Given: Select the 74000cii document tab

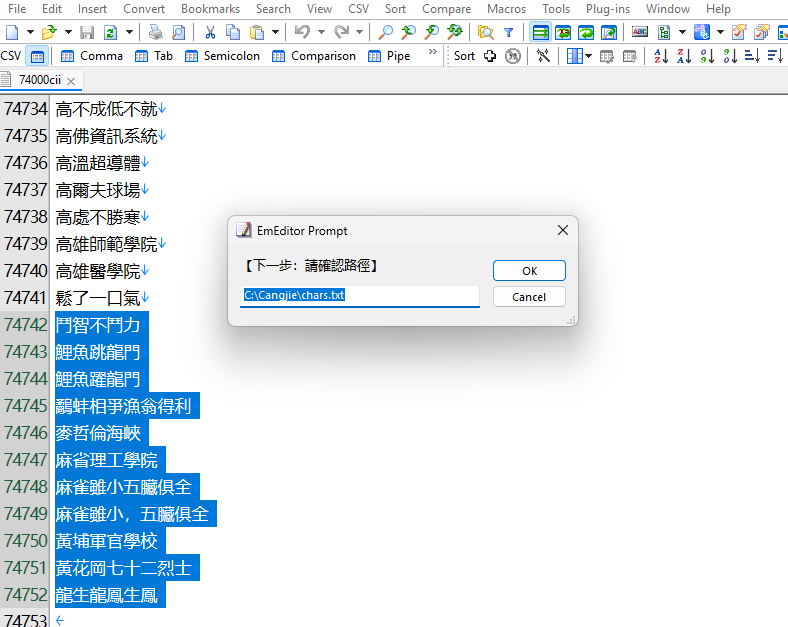Looking at the screenshot, I should pos(40,80).
